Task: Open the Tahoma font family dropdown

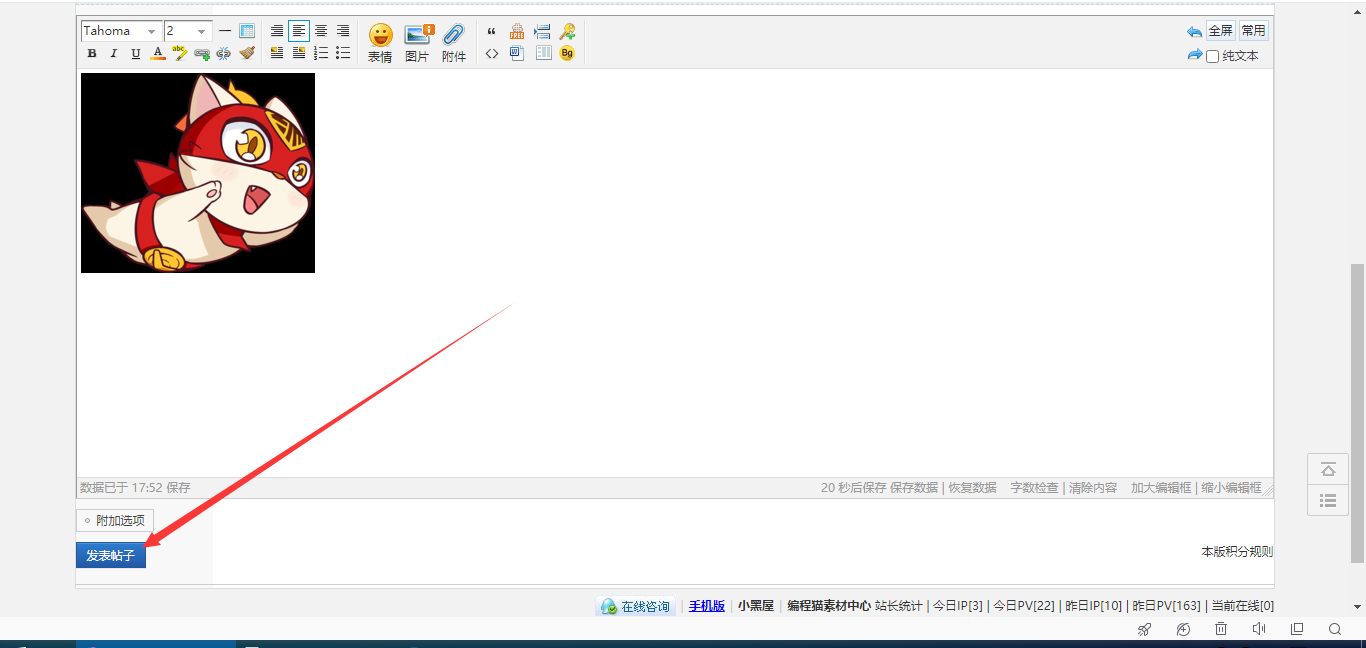Action: [121, 31]
